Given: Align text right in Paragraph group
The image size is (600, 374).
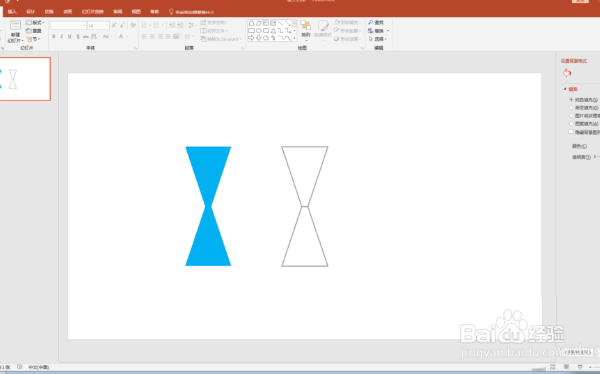Looking at the screenshot, I should point(160,36).
